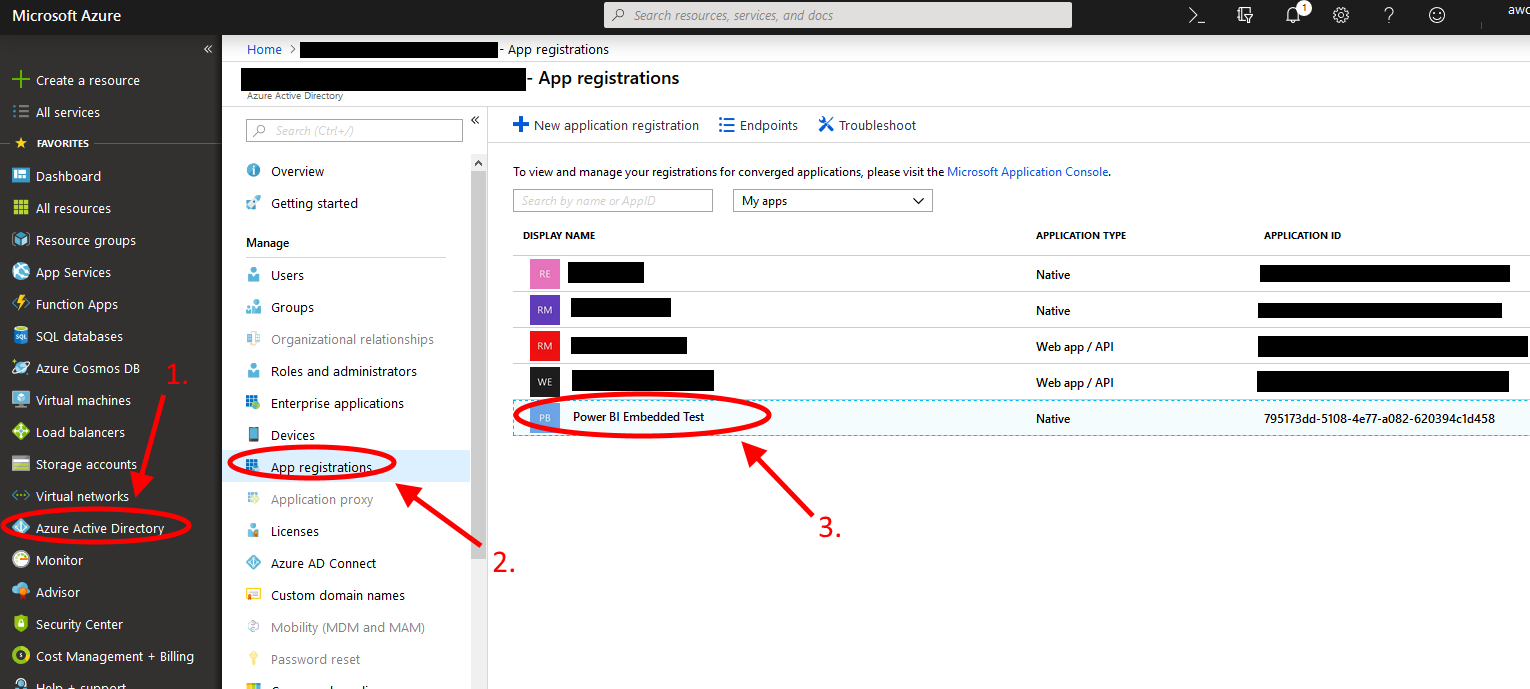Screen dimensions: 1530x689
Task: Click the Endpoints button
Action: point(758,125)
